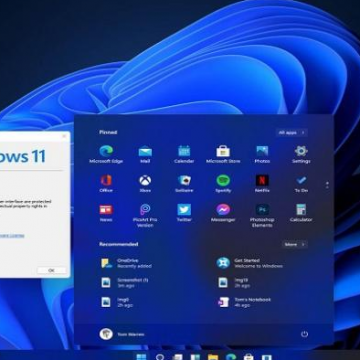Screen dimensions: 360x360
Task: Click OK in the Windows 11 dialog
Action: [x=51, y=270]
